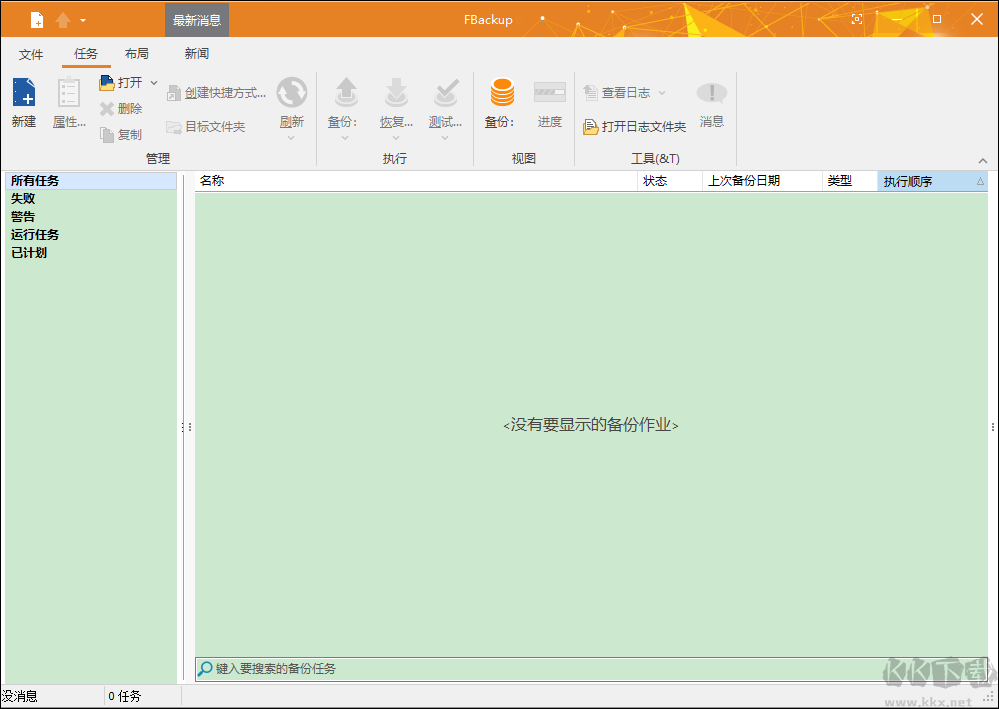Open the 文件 menu tab
The width and height of the screenshot is (999, 709).
pos(31,54)
